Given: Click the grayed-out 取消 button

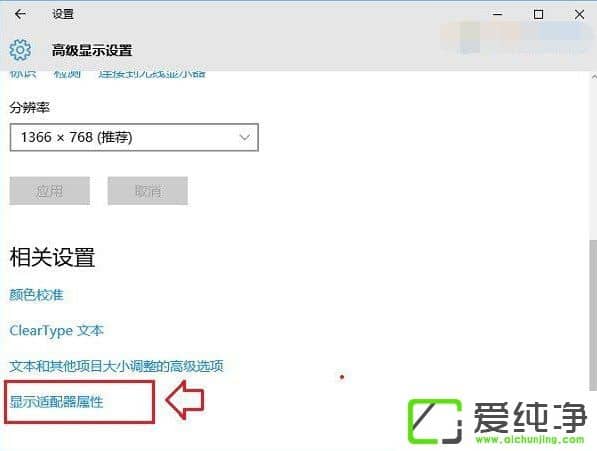Looking at the screenshot, I should tap(148, 191).
